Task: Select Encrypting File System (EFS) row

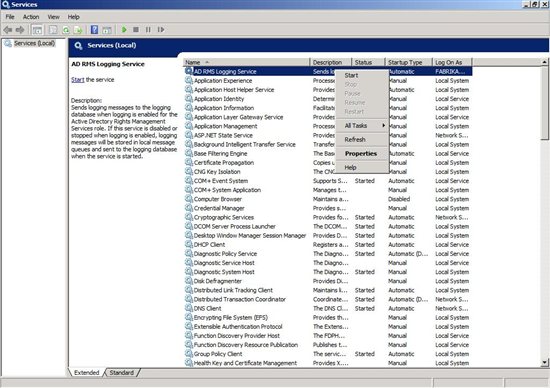Action: click(x=328, y=317)
